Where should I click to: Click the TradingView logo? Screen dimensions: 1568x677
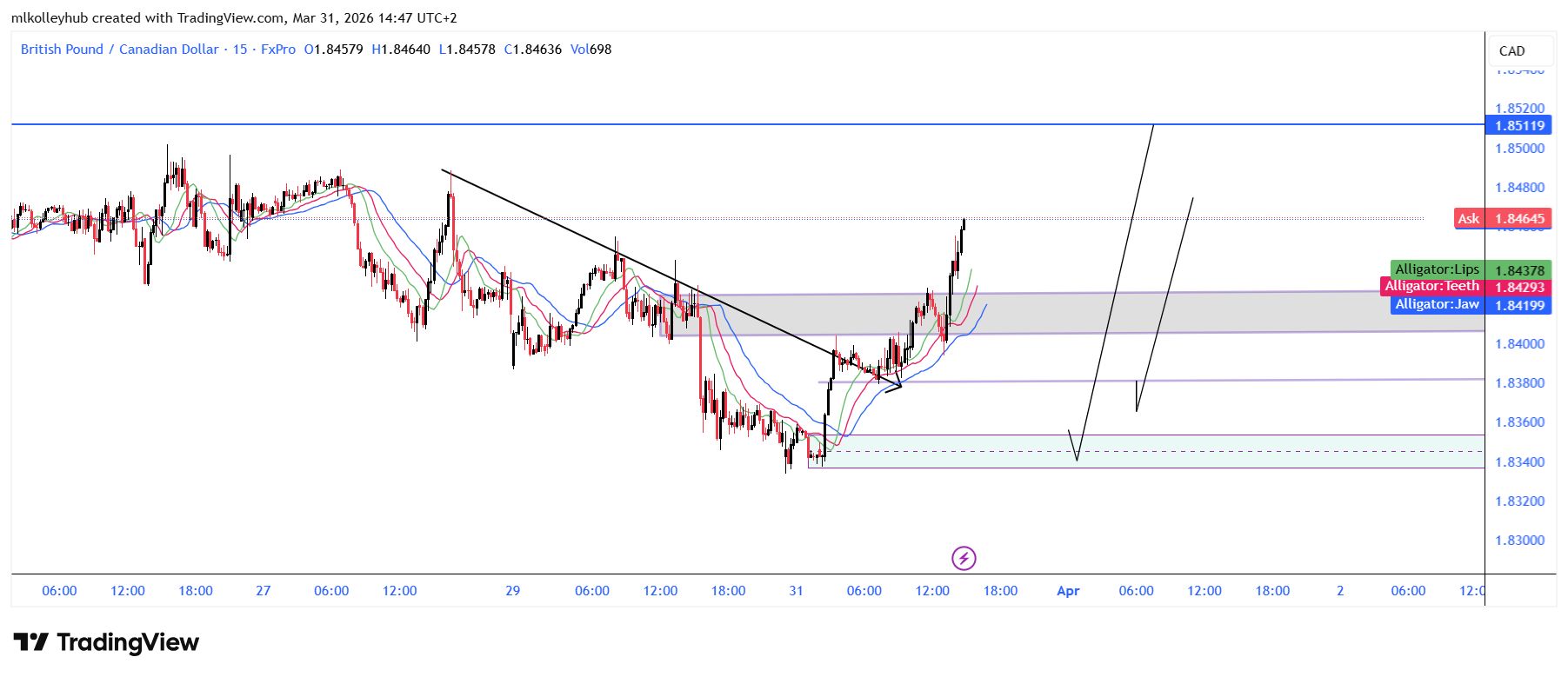[106, 643]
